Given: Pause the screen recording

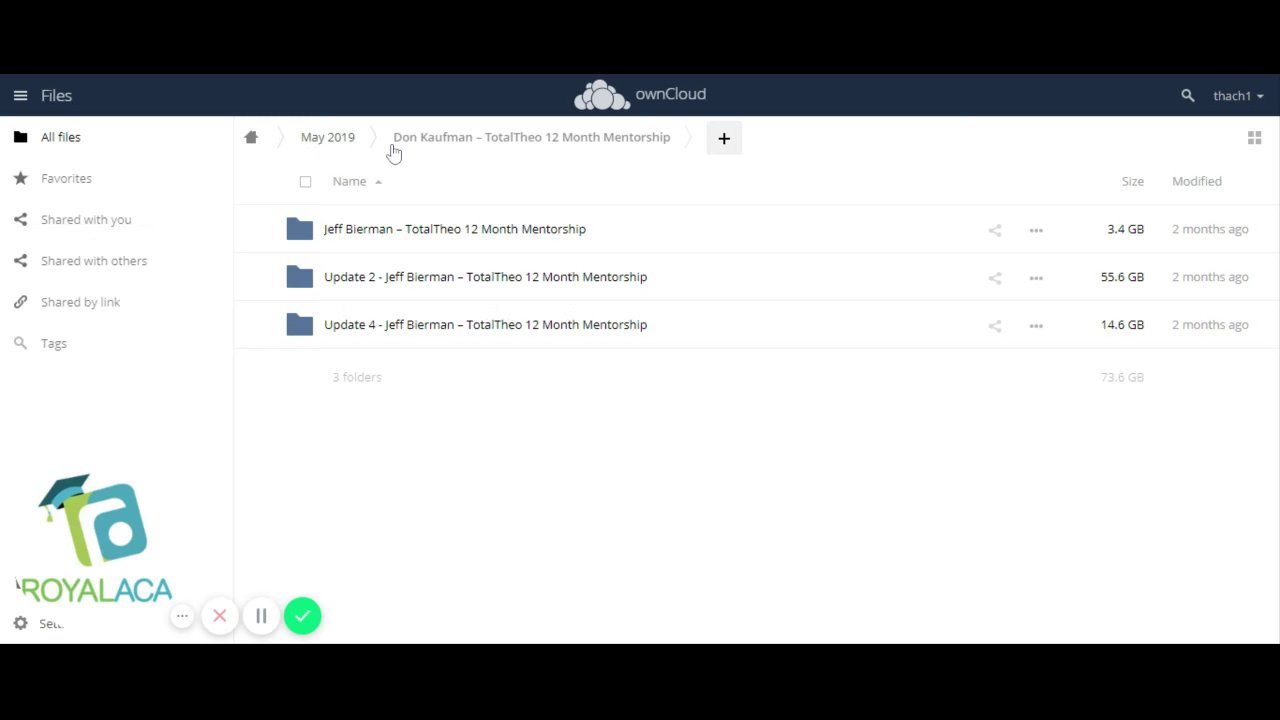Looking at the screenshot, I should (261, 616).
